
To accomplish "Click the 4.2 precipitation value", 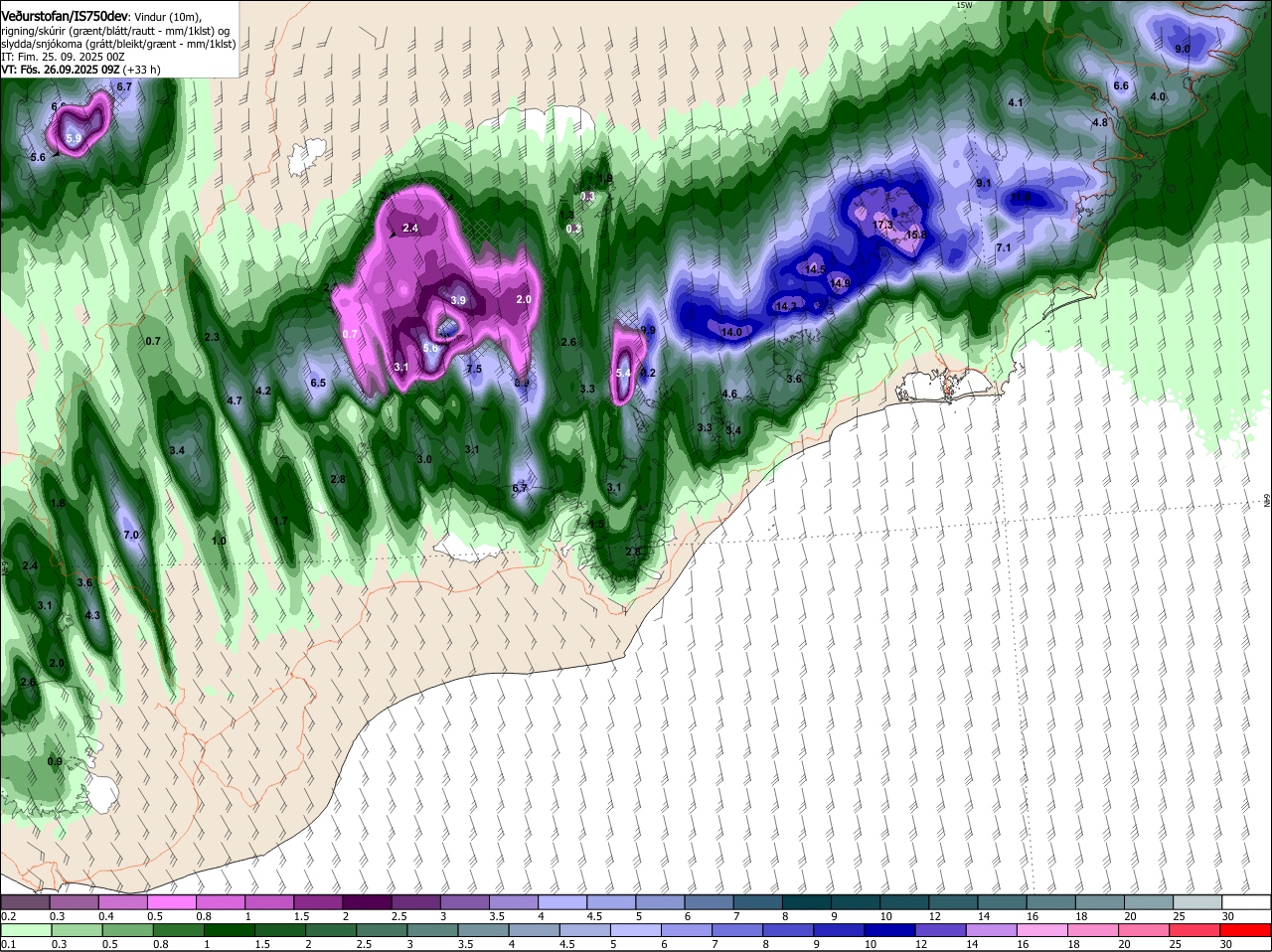I will pyautogui.click(x=263, y=391).
